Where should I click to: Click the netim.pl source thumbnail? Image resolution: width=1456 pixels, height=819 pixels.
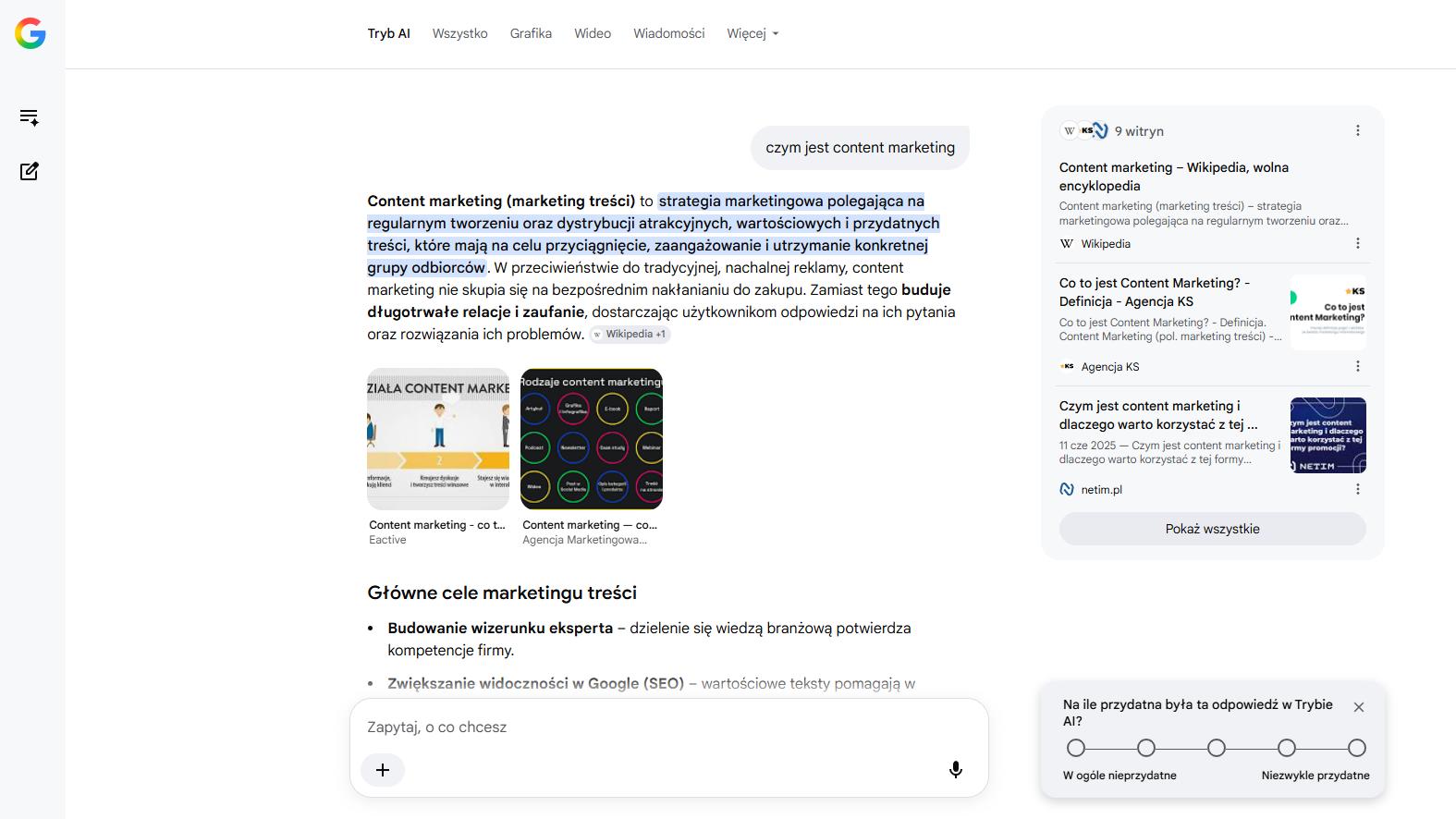[x=1328, y=435]
